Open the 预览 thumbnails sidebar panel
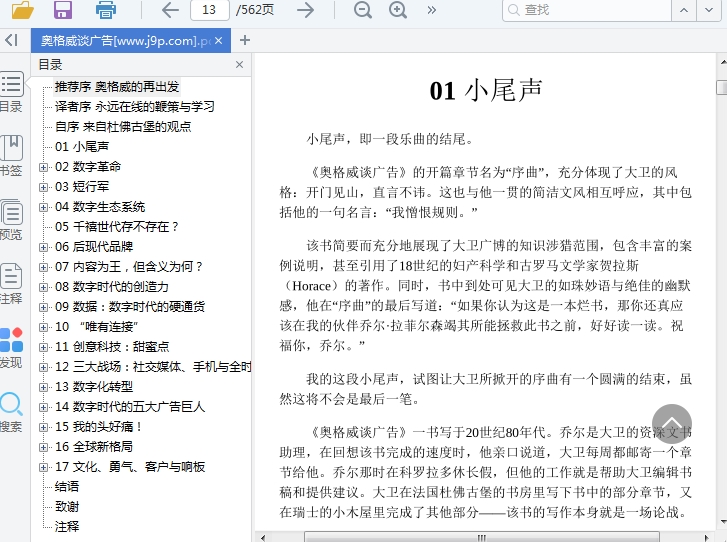727x542 pixels. (x=11, y=220)
